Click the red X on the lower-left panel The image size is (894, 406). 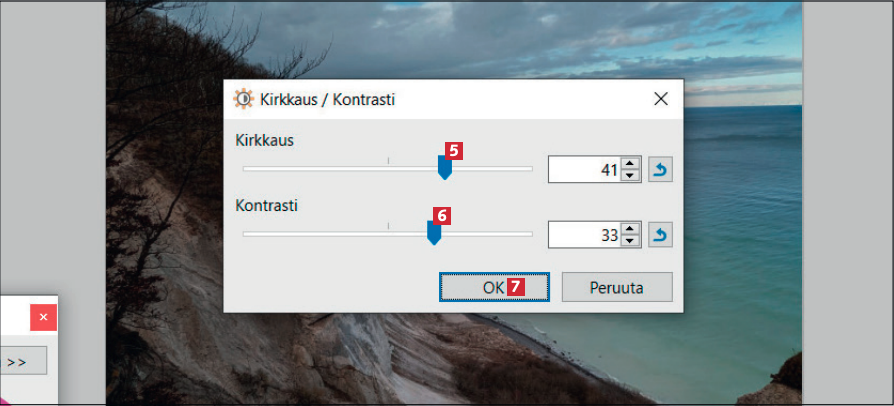pyautogui.click(x=43, y=317)
